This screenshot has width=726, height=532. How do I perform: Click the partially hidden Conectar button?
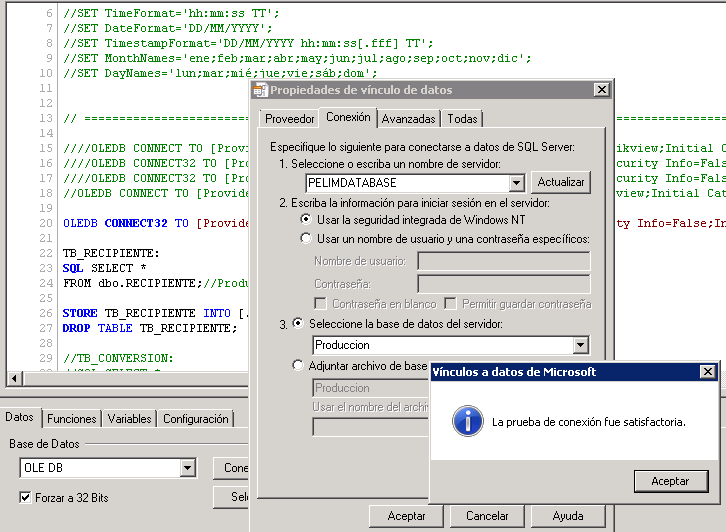231,468
